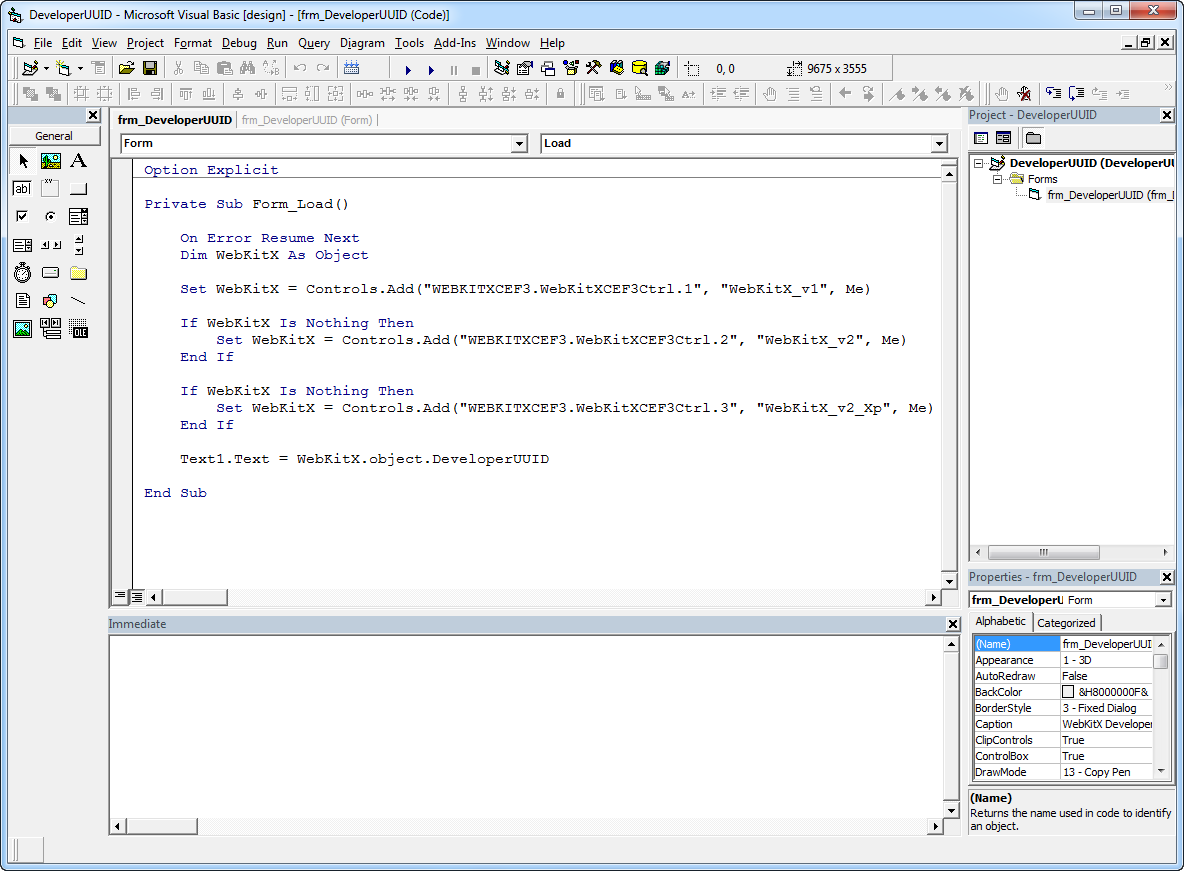Select the OptionButton control in the toolbox
This screenshot has width=1184, height=871.
51,217
